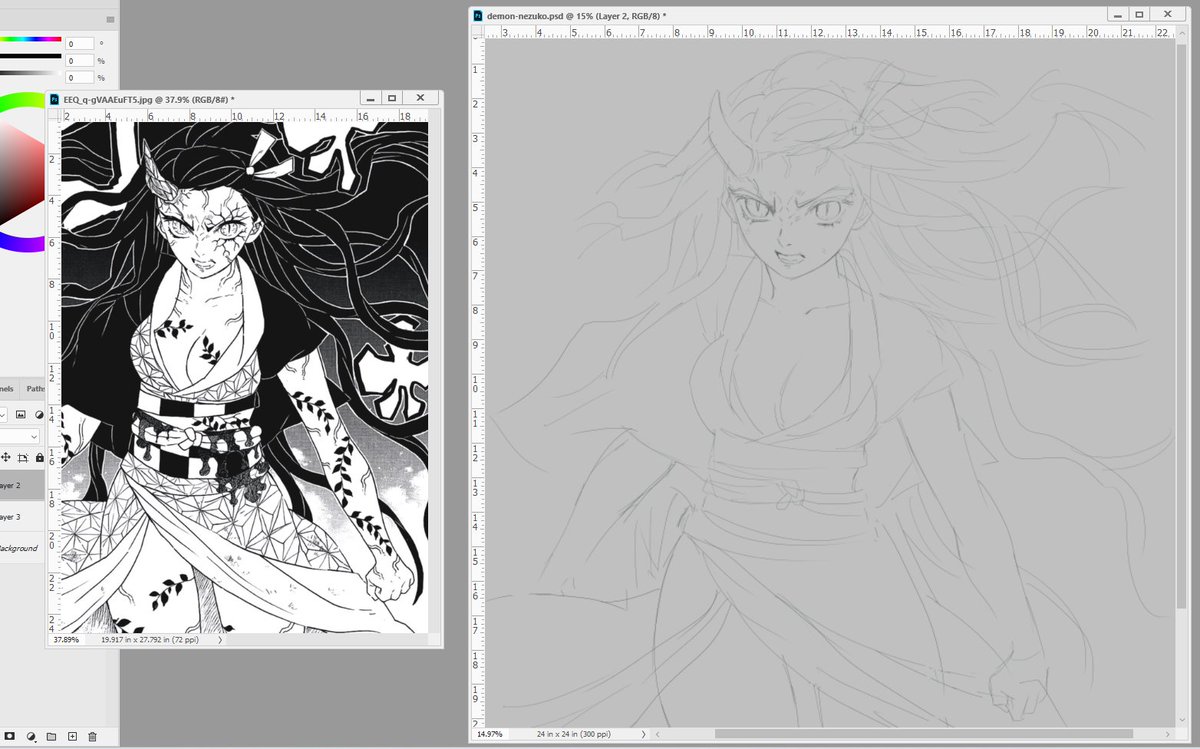Maximize the EEQ_q-gVAAEuFT5.jpg window
Screen dimensions: 1200x749
(392, 98)
